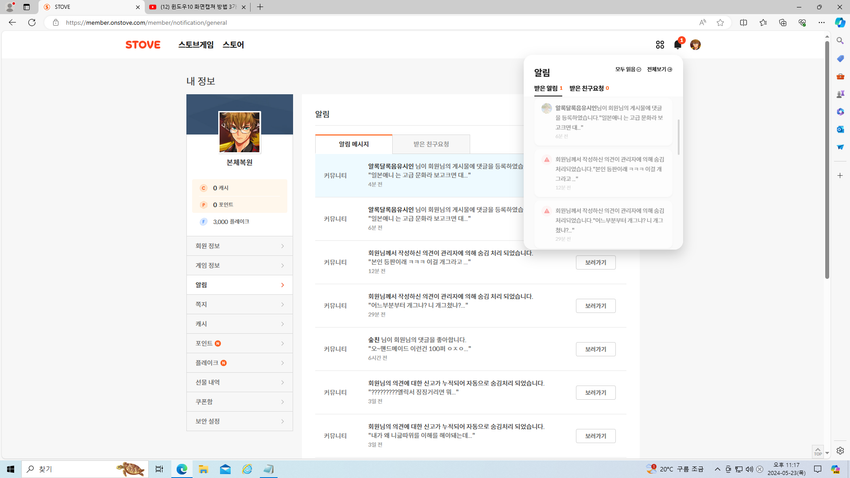
Task: Open the 보안 설정 sidebar item
Action: 239,421
